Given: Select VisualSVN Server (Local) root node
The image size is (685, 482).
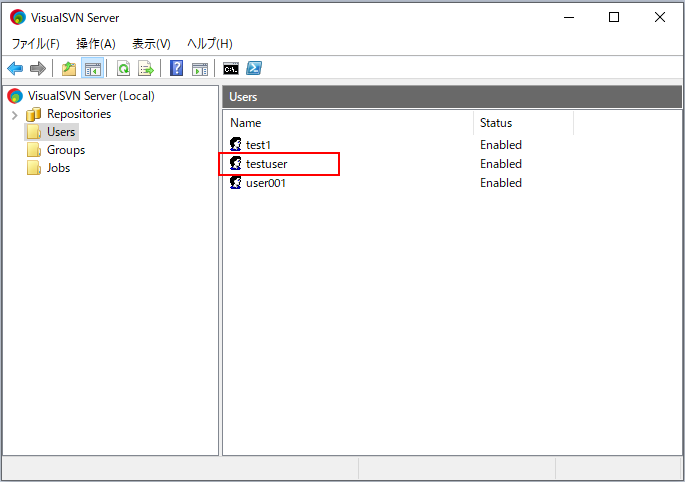Looking at the screenshot, I should point(91,96).
